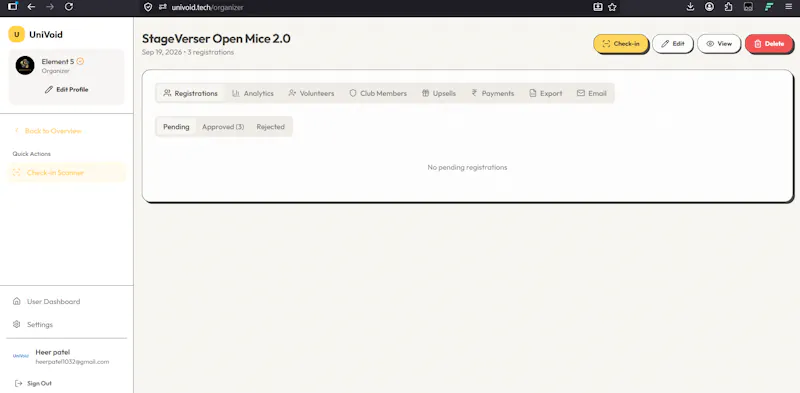
Task: Sign Out of the account
Action: pos(34,383)
